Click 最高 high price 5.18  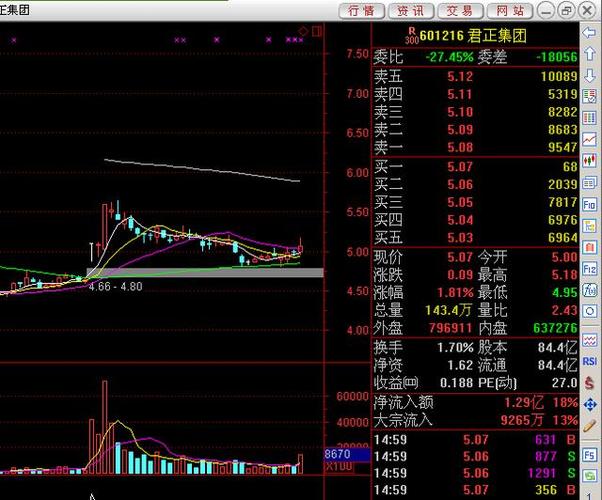click(564, 275)
